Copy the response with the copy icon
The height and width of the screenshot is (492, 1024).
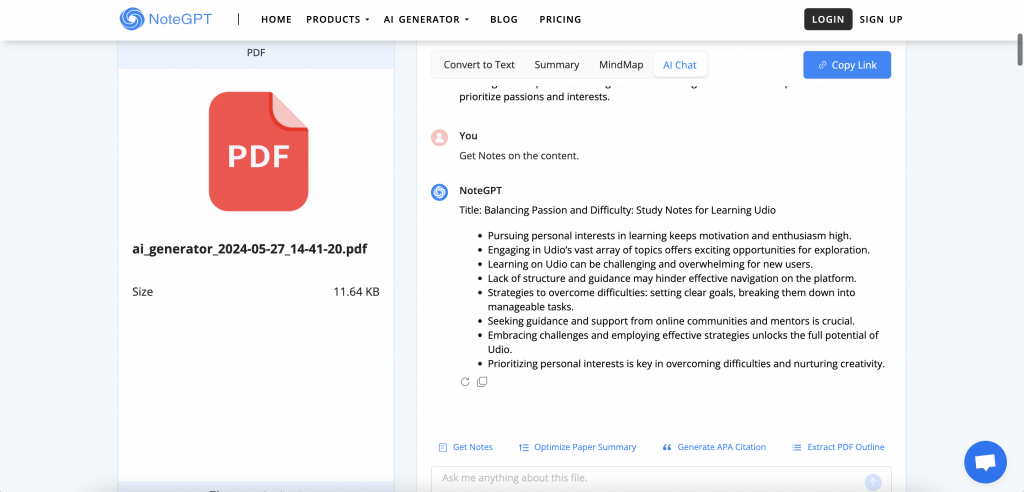point(482,382)
